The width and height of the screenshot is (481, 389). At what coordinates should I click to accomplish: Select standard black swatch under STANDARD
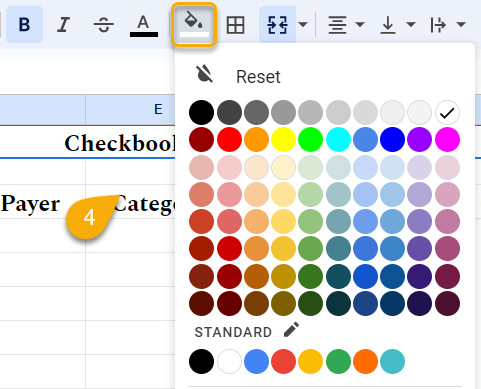coord(202,362)
